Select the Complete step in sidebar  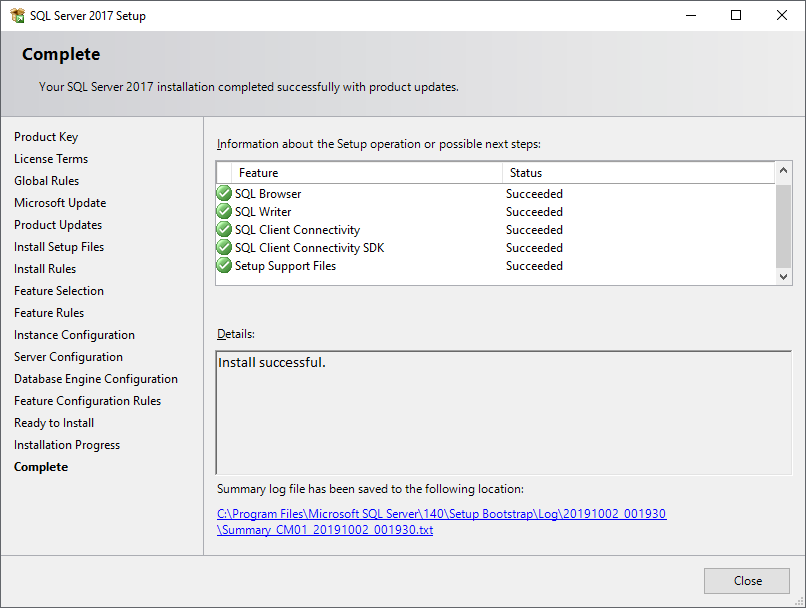41,467
